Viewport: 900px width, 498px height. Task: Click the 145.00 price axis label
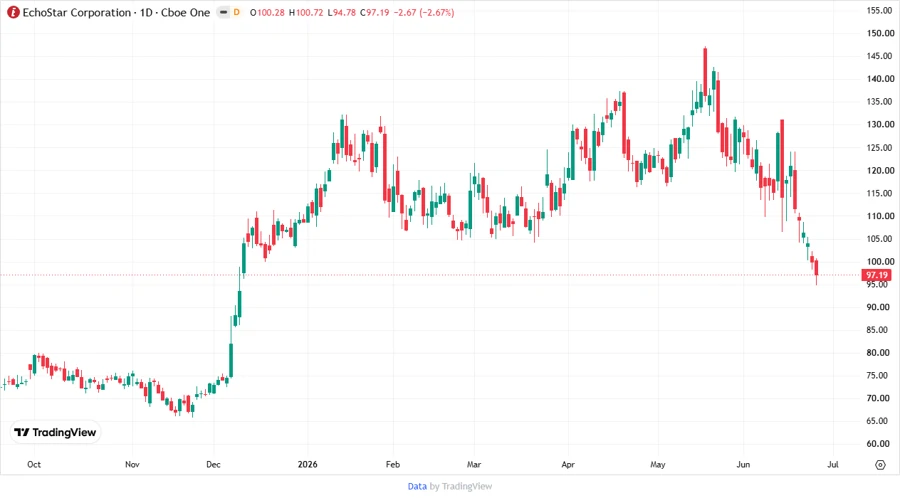[x=879, y=56]
